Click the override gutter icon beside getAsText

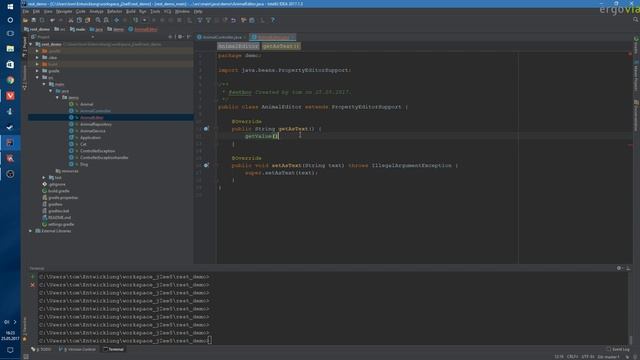click(206, 129)
